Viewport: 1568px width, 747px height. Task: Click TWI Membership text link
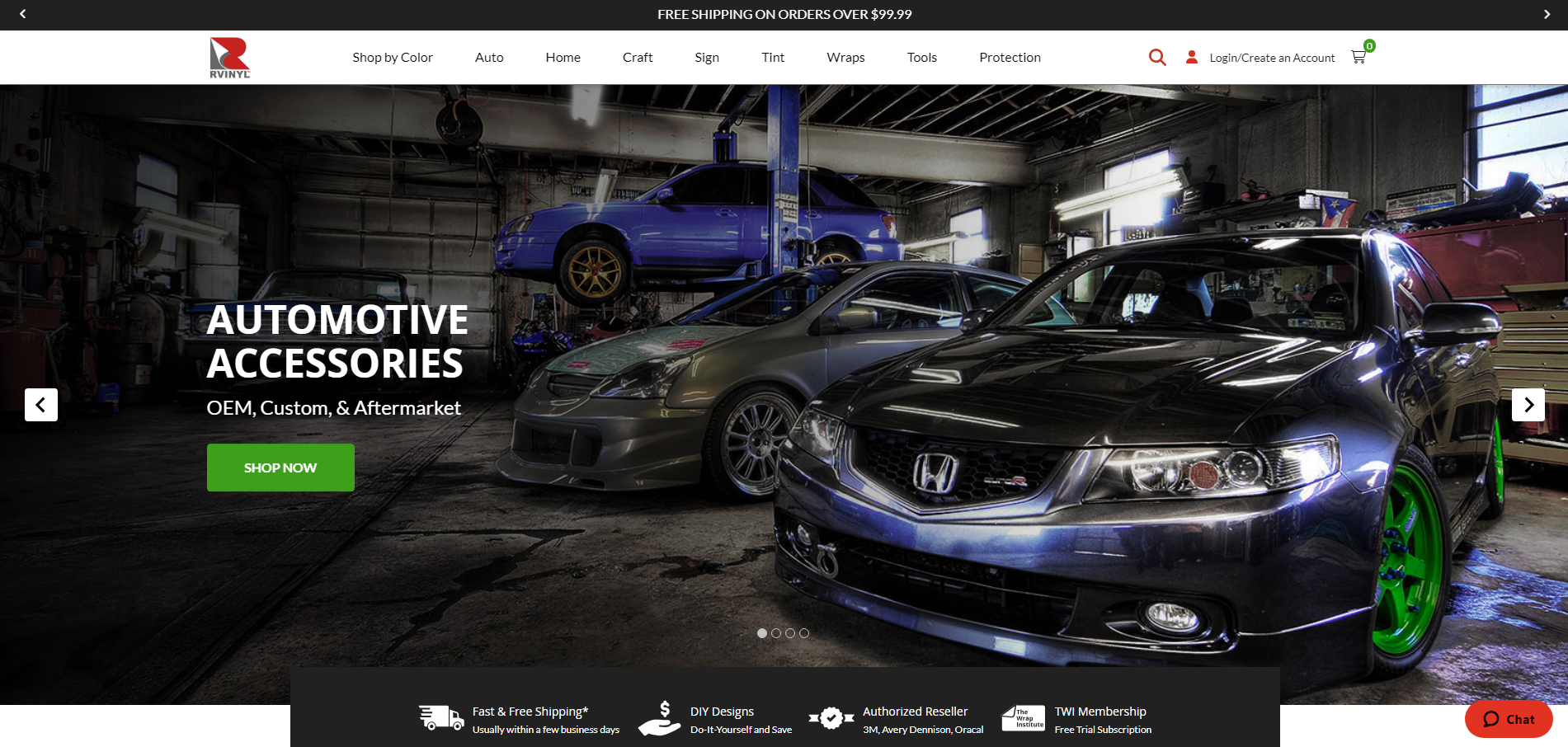[1100, 712]
